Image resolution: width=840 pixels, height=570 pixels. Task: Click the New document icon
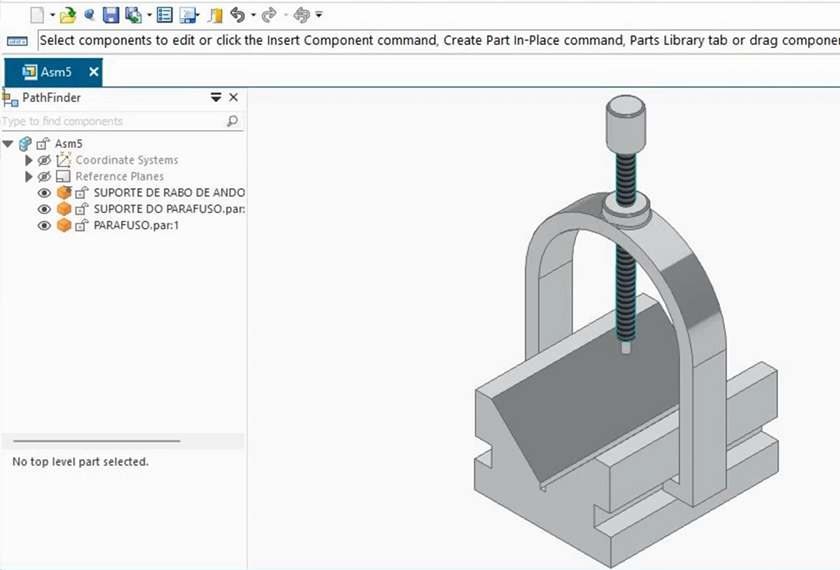click(36, 15)
